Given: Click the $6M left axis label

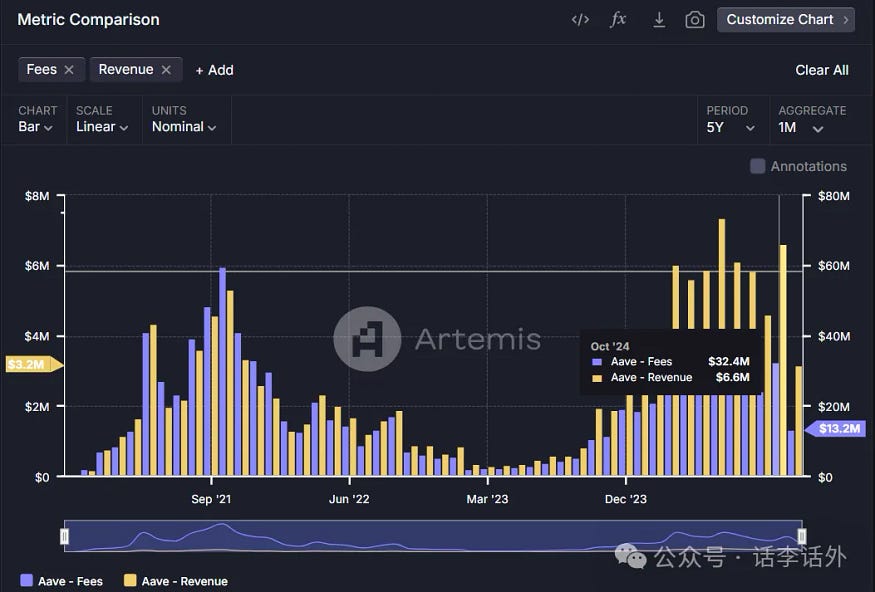Looking at the screenshot, I should (x=37, y=266).
